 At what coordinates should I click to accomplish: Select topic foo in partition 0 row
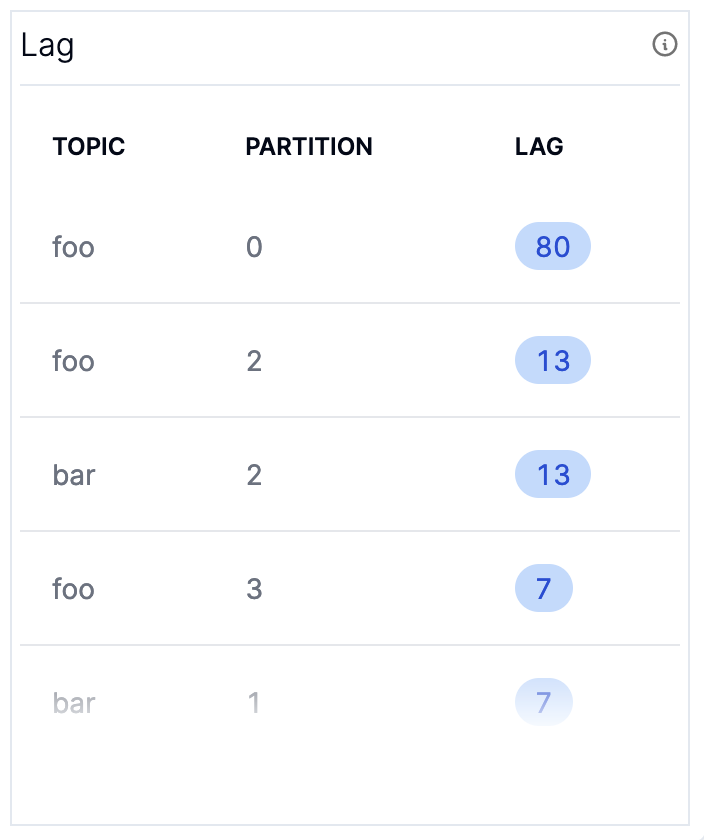[73, 247]
